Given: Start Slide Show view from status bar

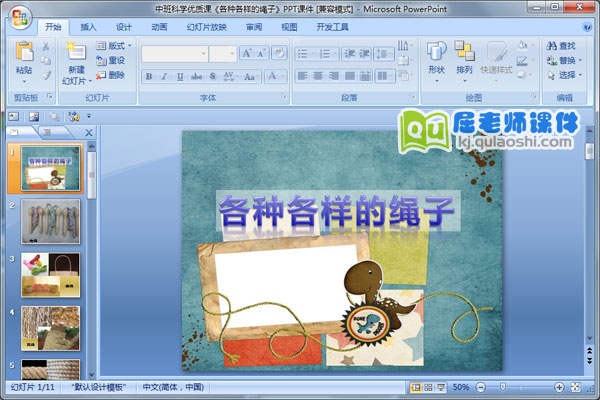Looking at the screenshot, I should pyautogui.click(x=440, y=387).
